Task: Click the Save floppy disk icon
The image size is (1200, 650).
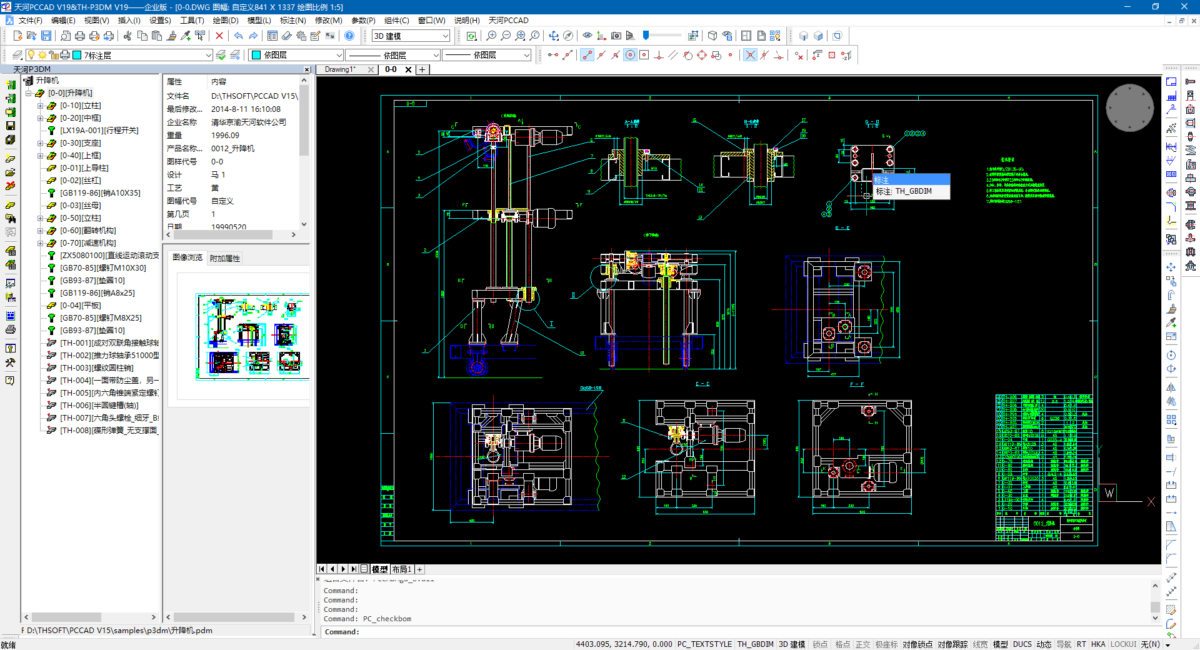Action: 46,35
